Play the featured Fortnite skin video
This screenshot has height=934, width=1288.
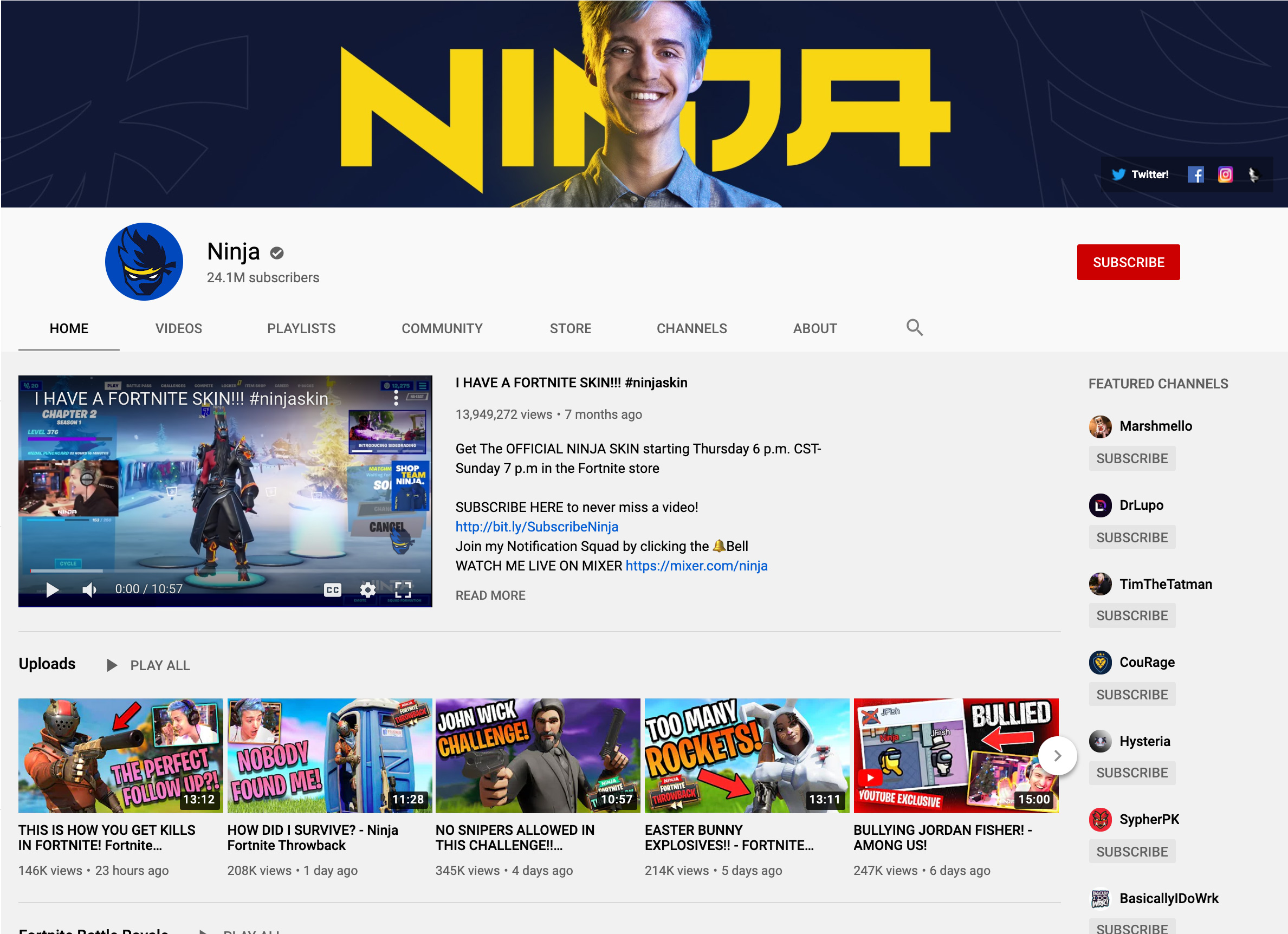point(52,589)
